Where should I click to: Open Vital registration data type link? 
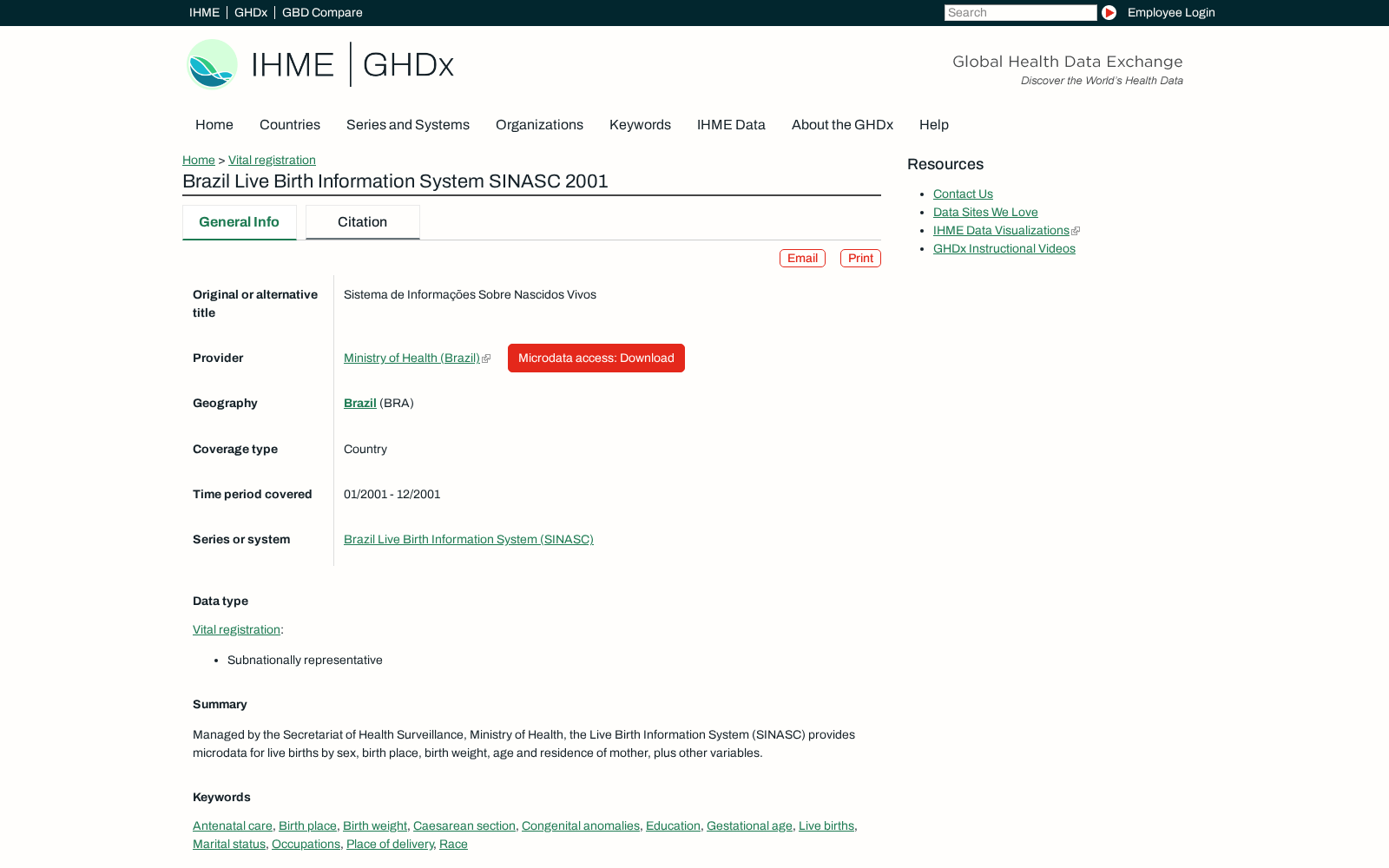point(236,630)
